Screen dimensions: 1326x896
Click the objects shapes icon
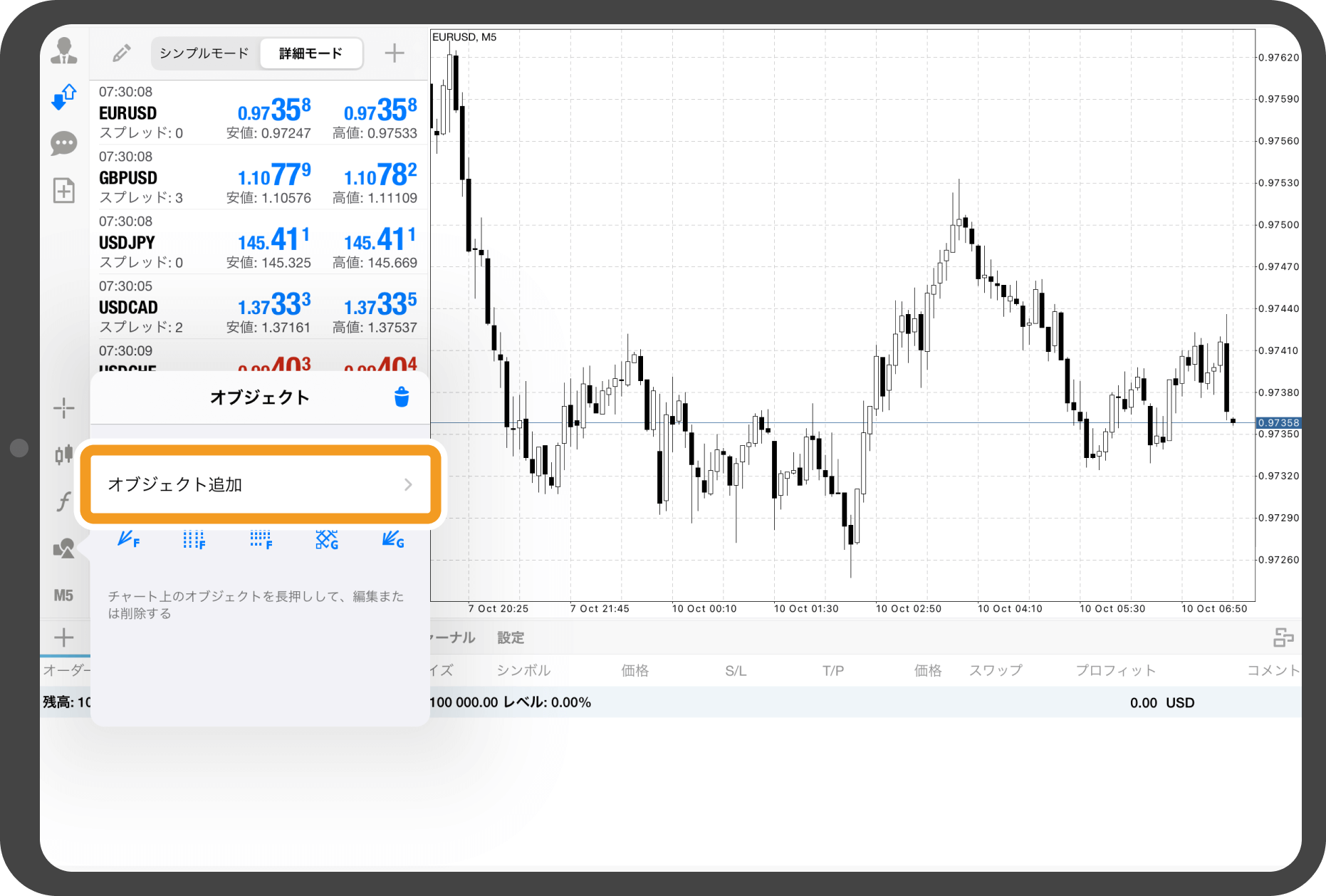(64, 548)
